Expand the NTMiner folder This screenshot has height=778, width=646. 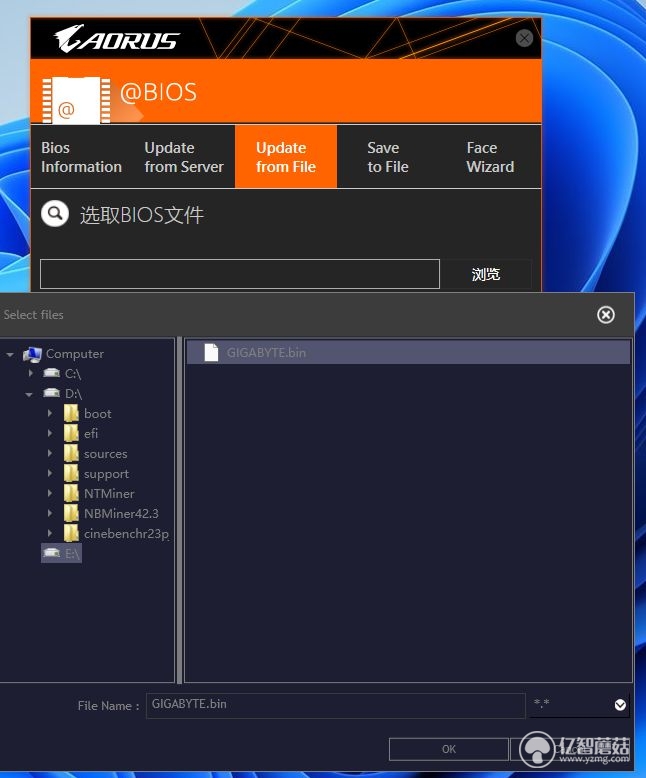tap(50, 493)
